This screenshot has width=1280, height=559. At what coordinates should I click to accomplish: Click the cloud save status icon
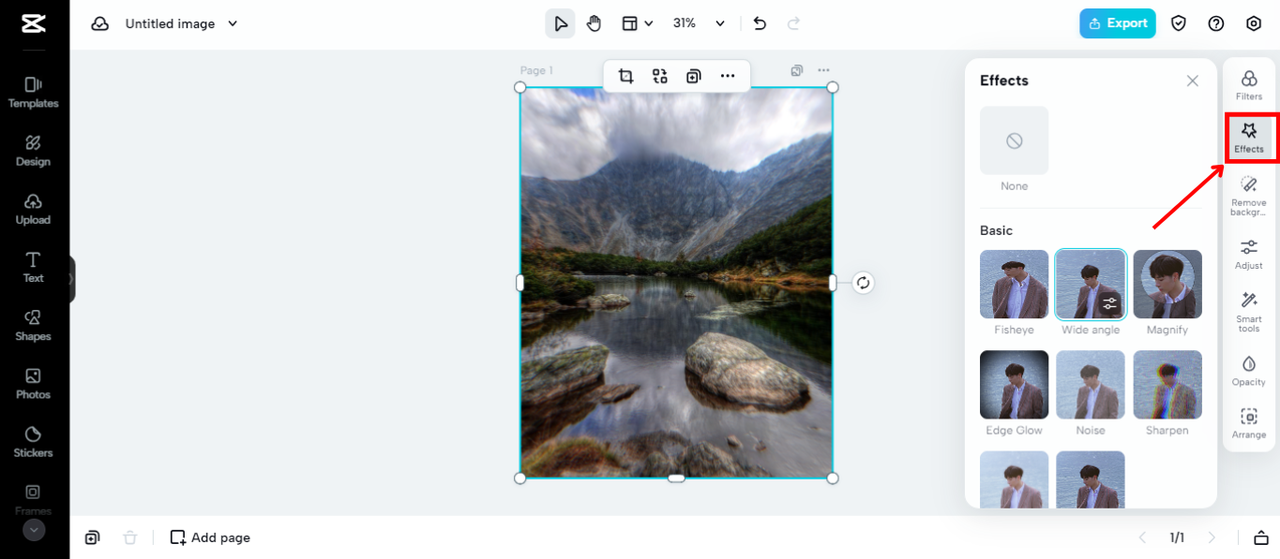100,23
